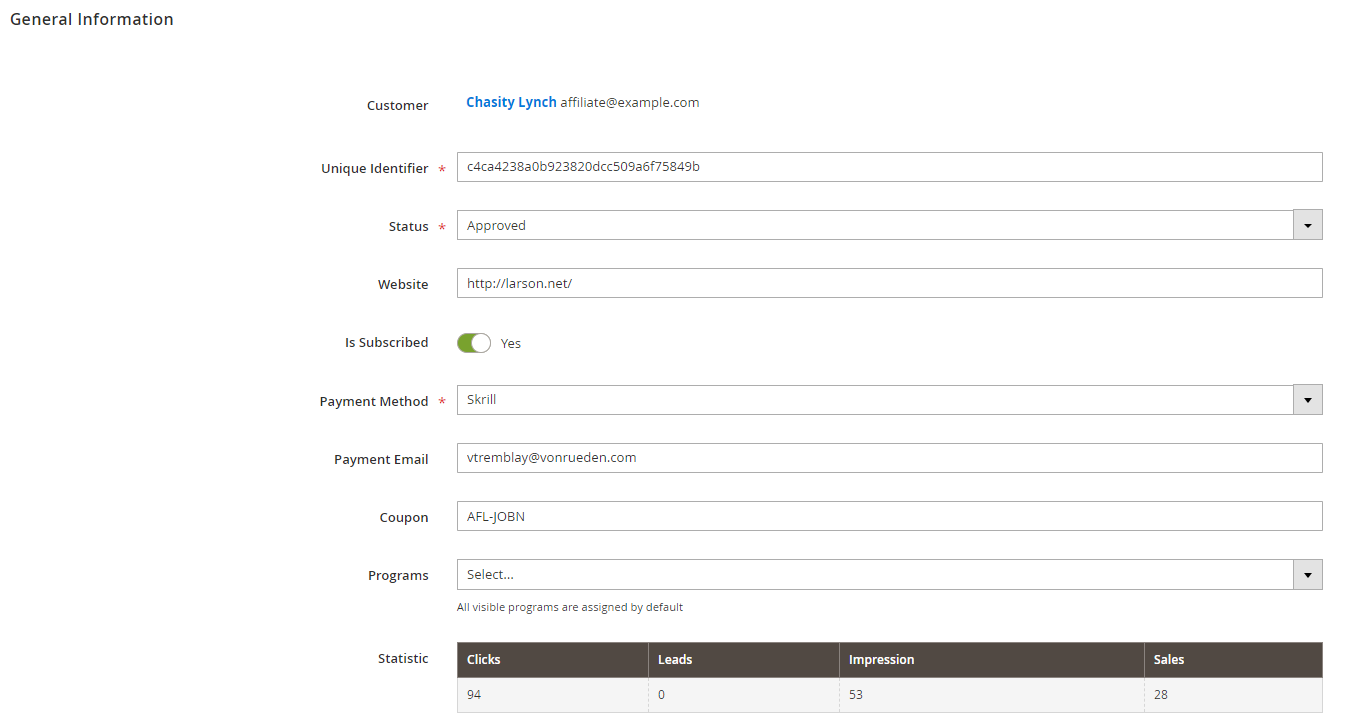Click the Programs field label
Screen dimensions: 1353x723
click(398, 575)
